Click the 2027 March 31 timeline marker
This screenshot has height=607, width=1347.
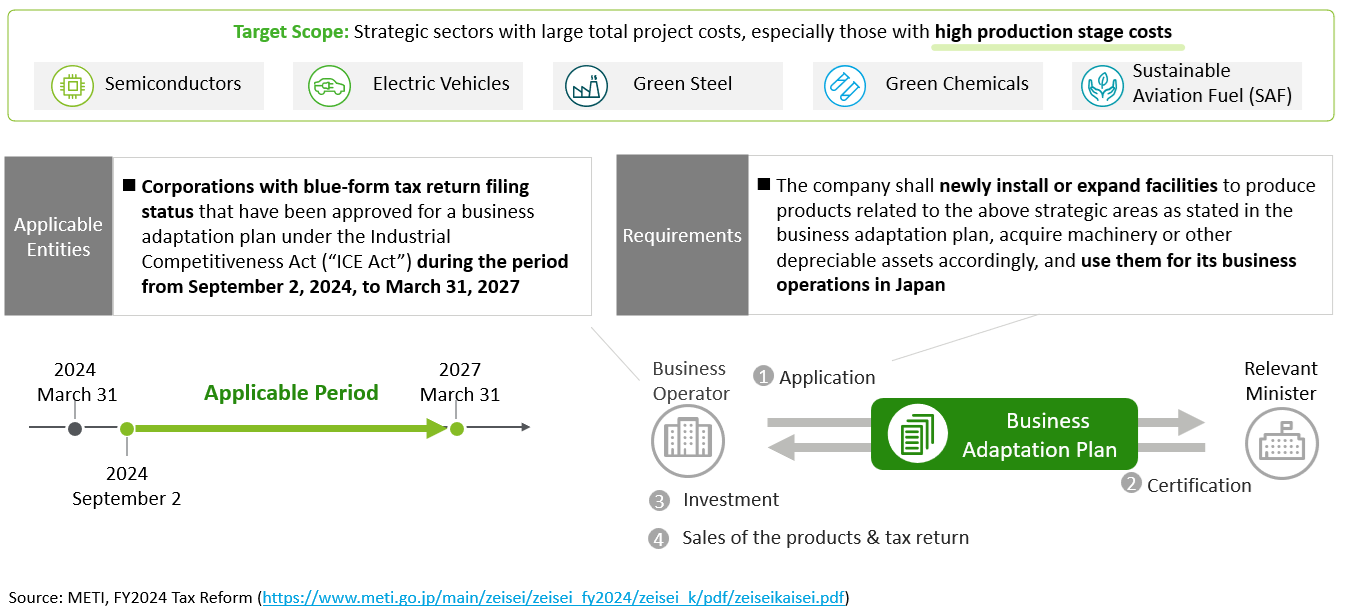(457, 429)
